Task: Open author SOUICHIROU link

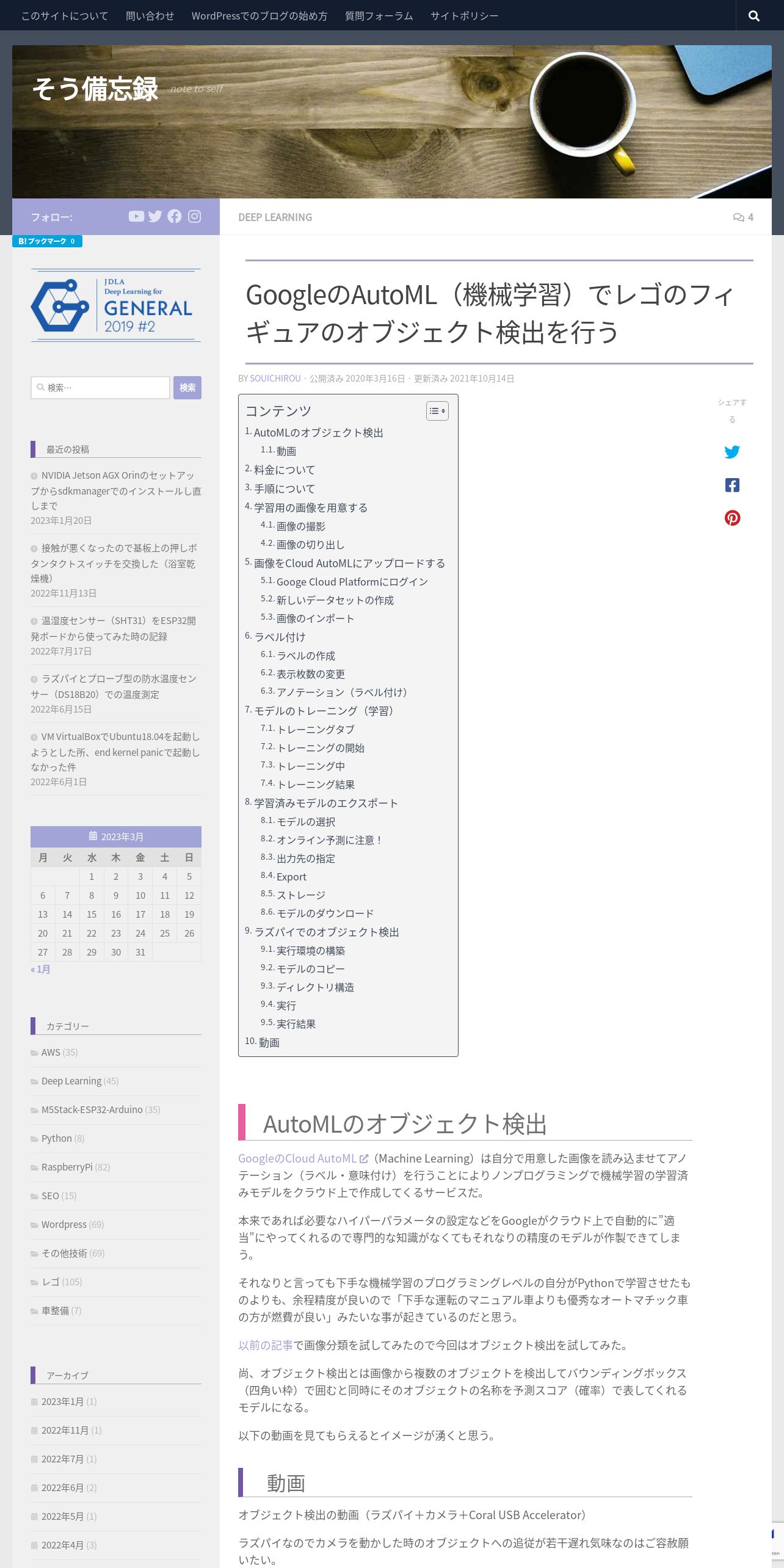Action: [275, 379]
